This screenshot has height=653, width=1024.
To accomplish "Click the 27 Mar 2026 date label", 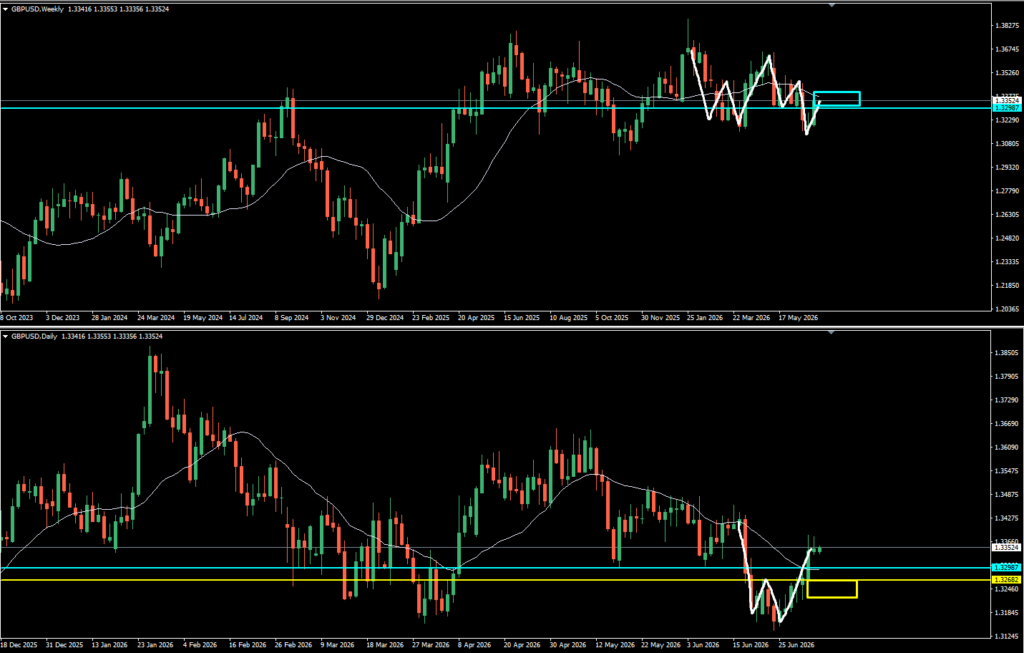I will [431, 645].
